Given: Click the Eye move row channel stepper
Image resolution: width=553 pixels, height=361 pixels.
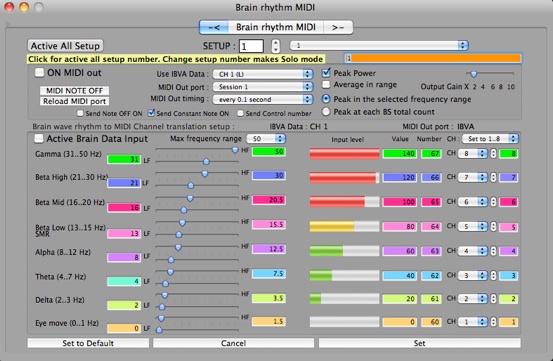Looking at the screenshot, I should pyautogui.click(x=493, y=322).
